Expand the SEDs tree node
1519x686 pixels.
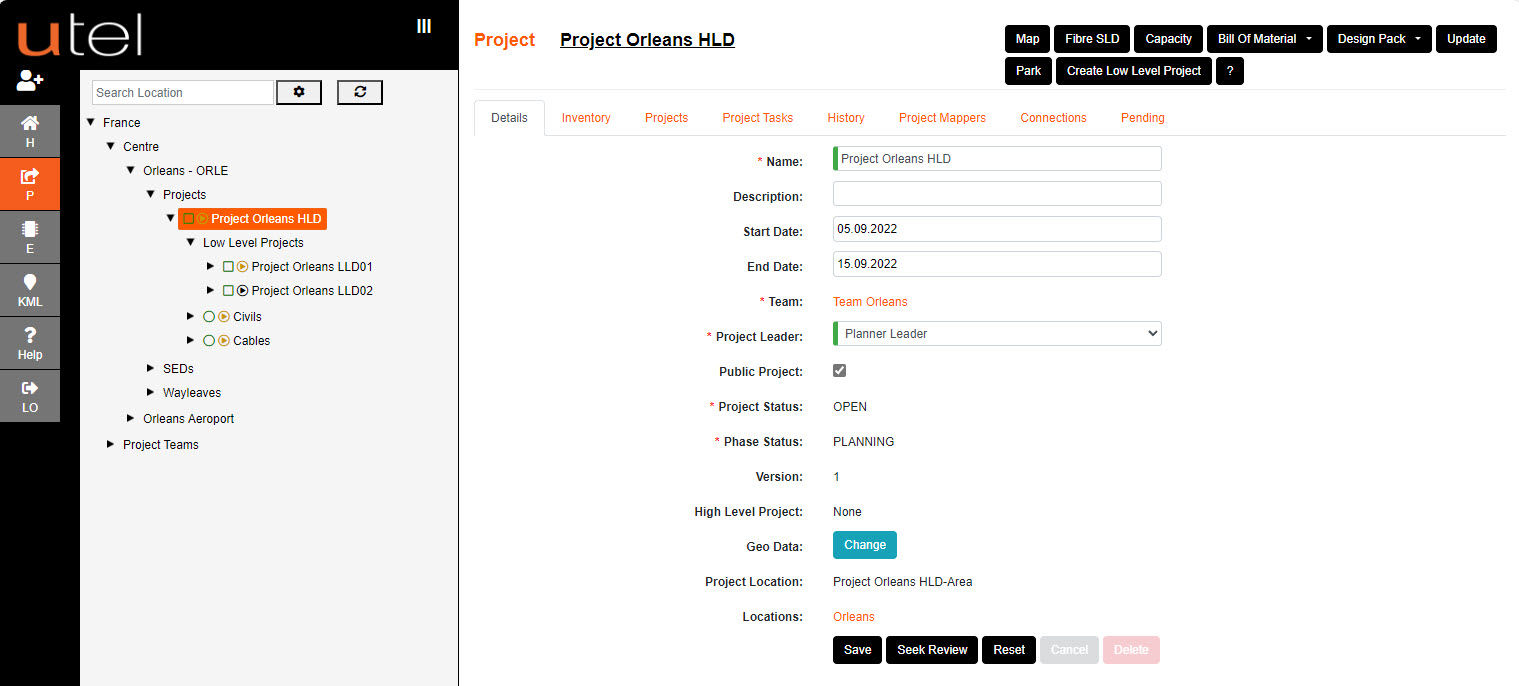click(x=150, y=368)
